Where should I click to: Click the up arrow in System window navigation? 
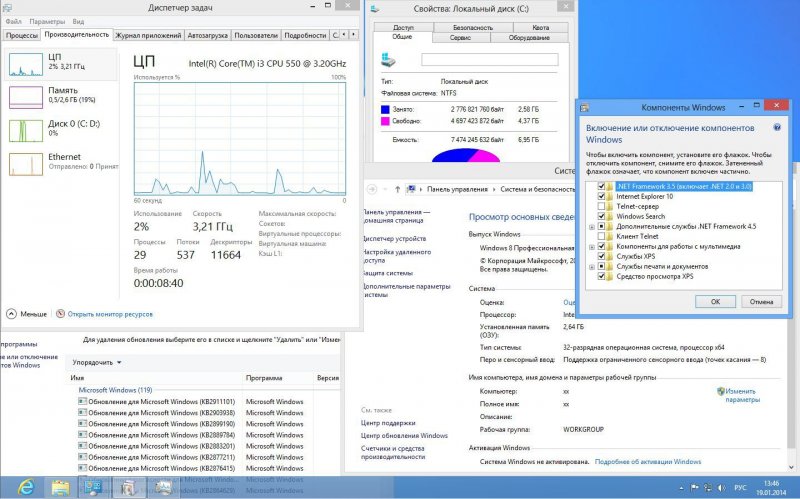click(397, 189)
